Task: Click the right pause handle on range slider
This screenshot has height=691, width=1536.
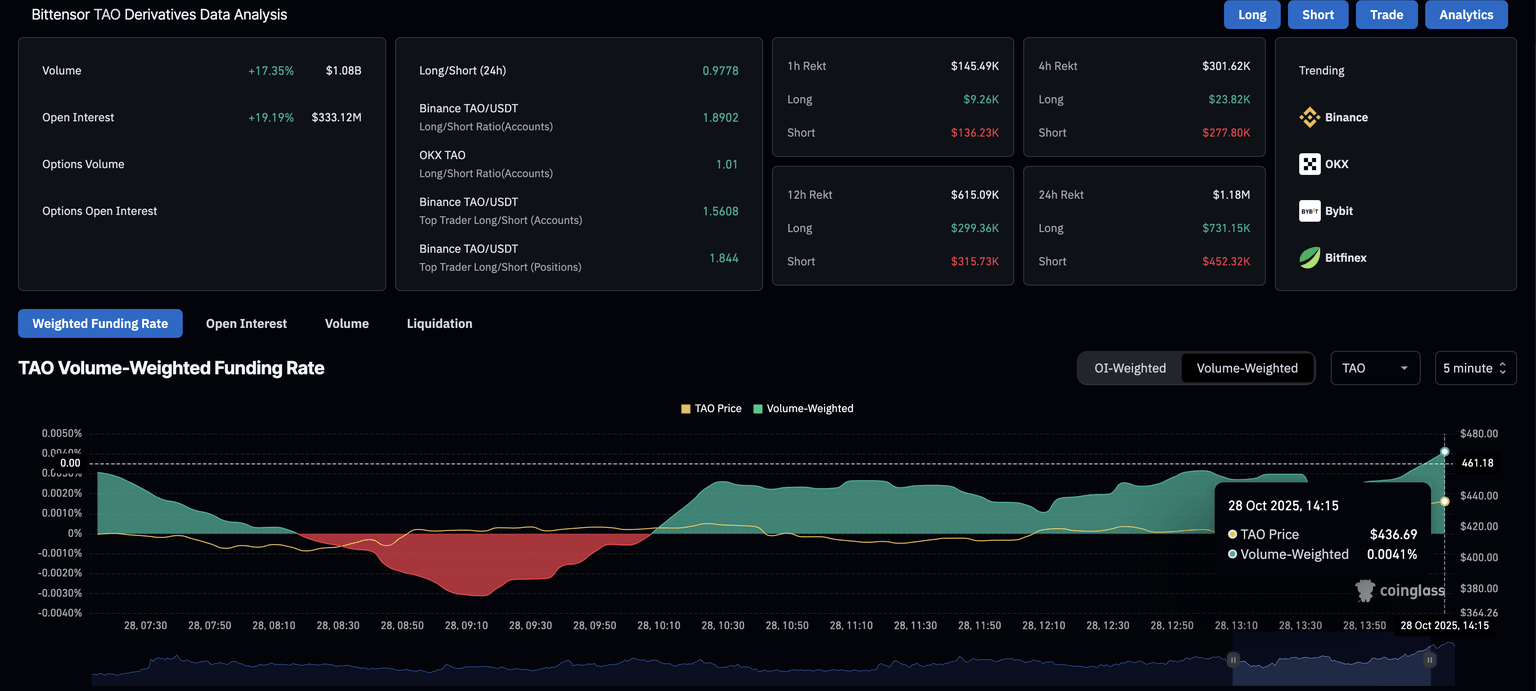Action: tap(1430, 660)
